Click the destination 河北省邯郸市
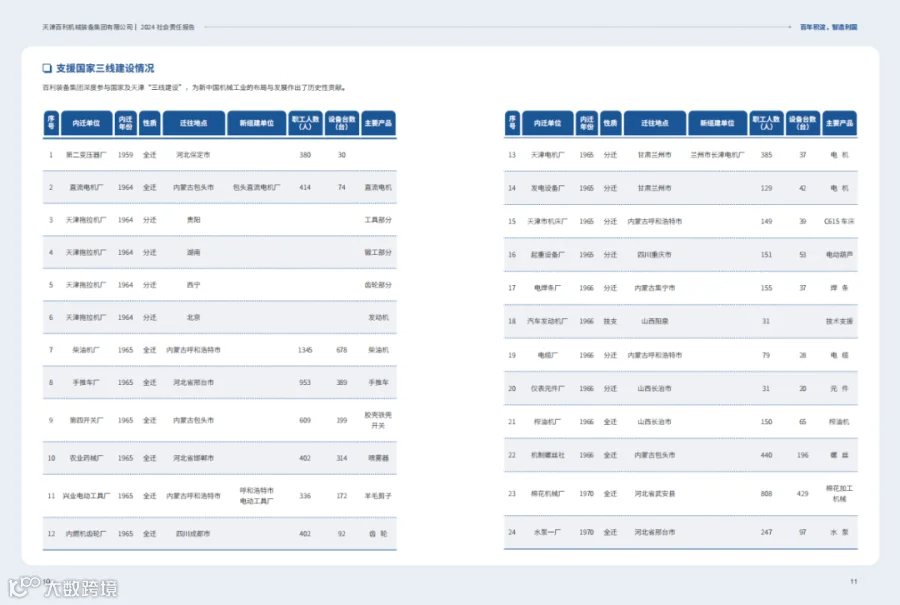 (193, 458)
